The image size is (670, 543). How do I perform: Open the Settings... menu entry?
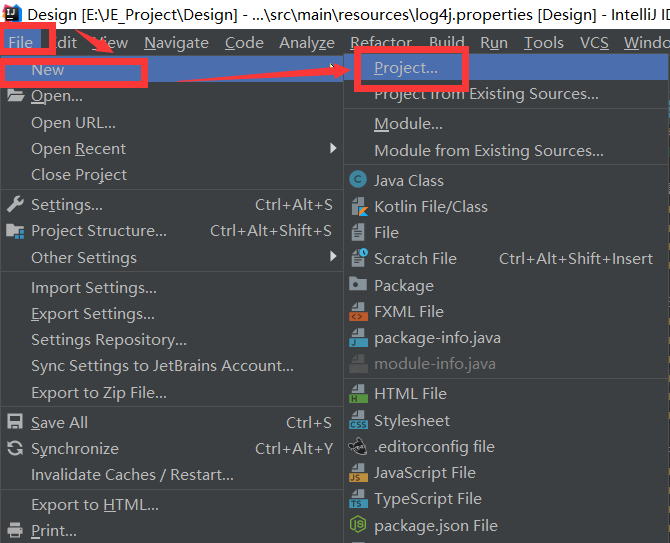click(66, 204)
